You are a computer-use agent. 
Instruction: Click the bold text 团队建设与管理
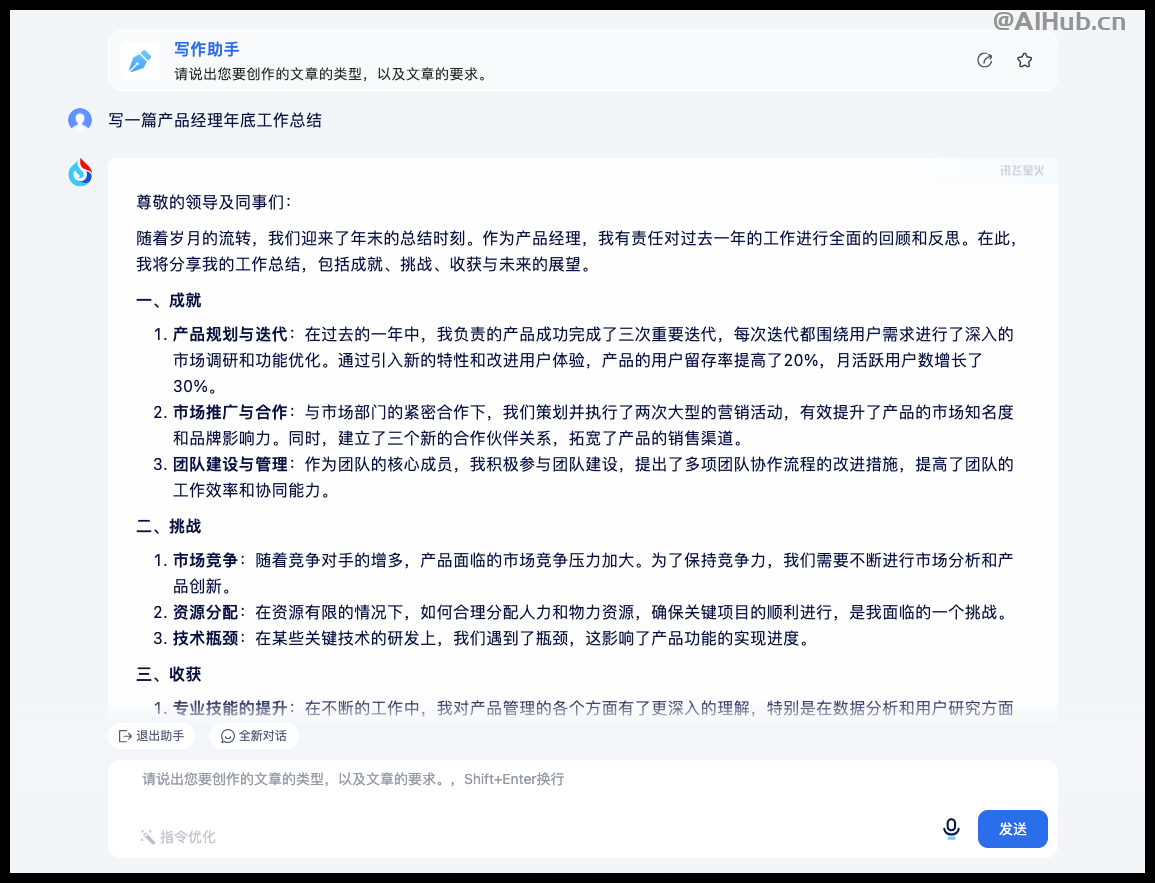(x=230, y=465)
